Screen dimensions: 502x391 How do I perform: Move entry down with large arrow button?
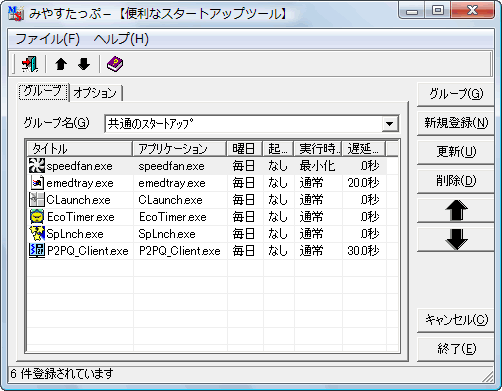coord(455,239)
